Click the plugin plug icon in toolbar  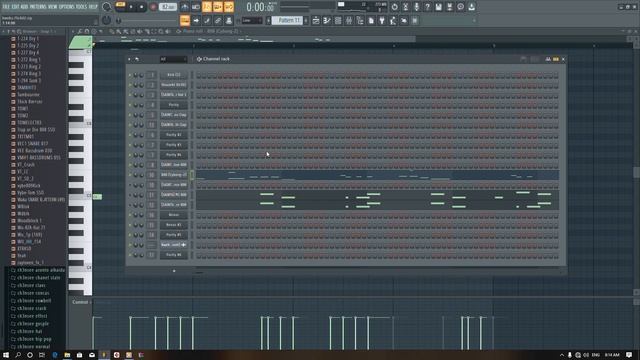[382, 20]
